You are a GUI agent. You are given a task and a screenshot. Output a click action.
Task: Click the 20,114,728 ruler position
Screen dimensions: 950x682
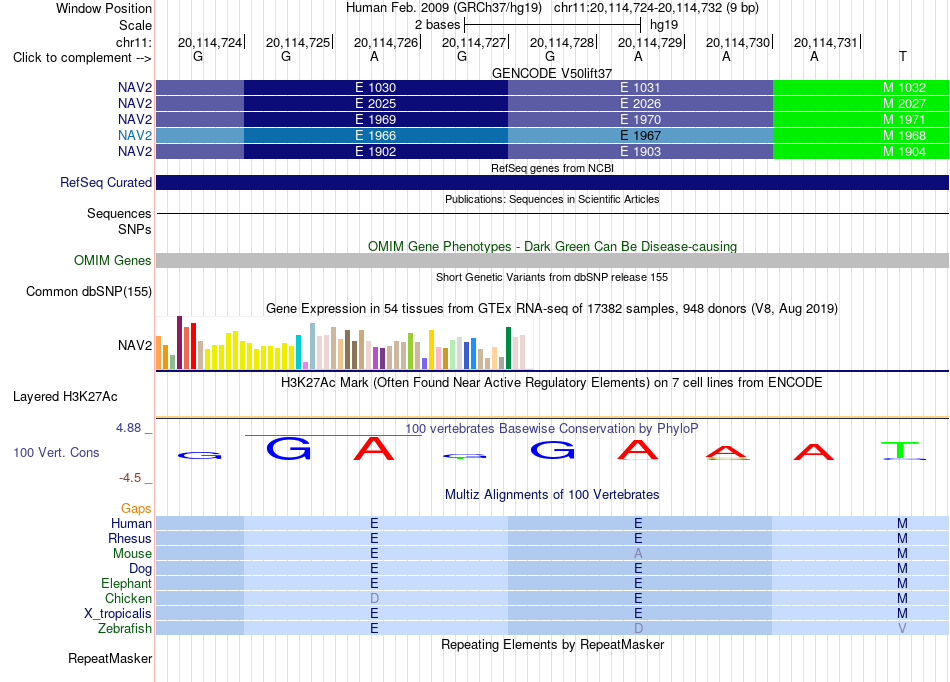pos(562,42)
